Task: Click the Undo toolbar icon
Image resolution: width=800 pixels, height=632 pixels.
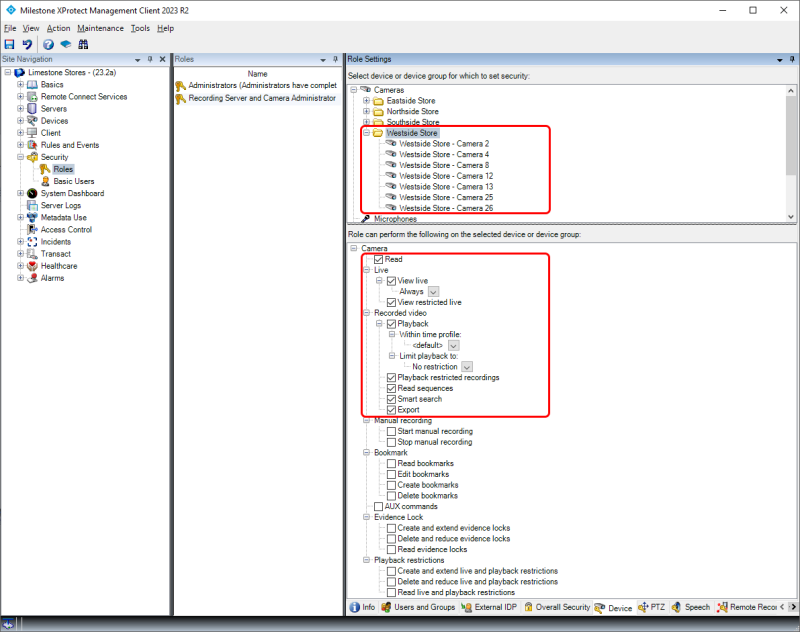Action: (x=28, y=44)
